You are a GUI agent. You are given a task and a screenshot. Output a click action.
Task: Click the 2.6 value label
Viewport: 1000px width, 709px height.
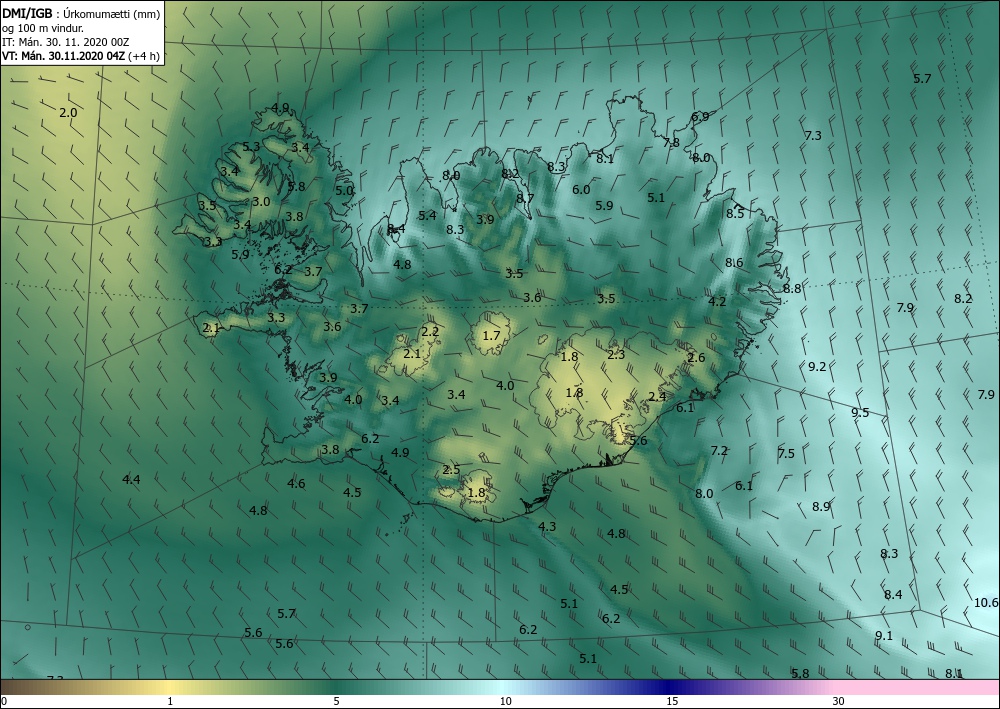point(696,358)
